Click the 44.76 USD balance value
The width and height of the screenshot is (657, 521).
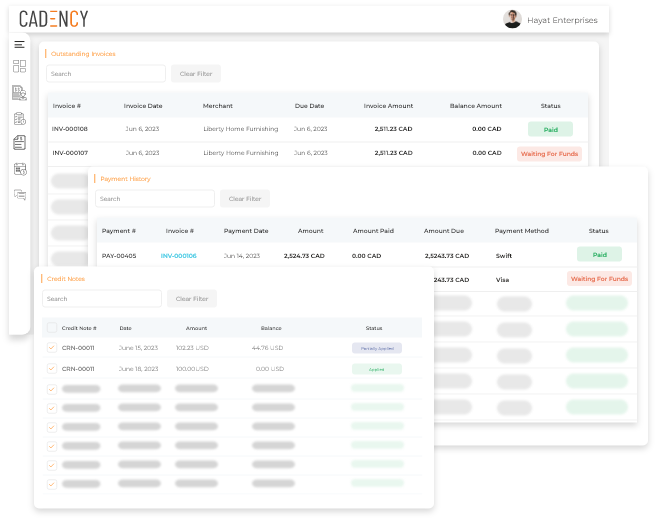click(x=267, y=348)
